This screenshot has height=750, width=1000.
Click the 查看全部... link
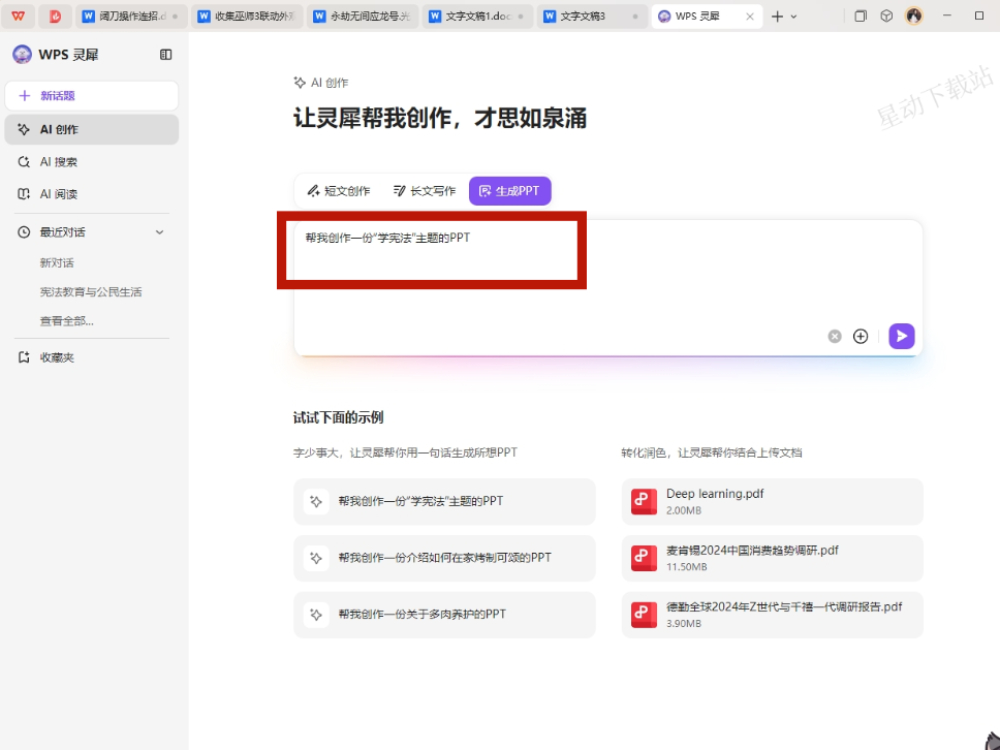[x=66, y=321]
